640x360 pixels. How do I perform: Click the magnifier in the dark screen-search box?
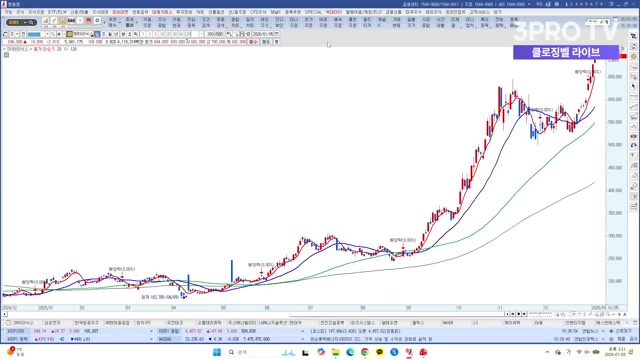[31, 22]
